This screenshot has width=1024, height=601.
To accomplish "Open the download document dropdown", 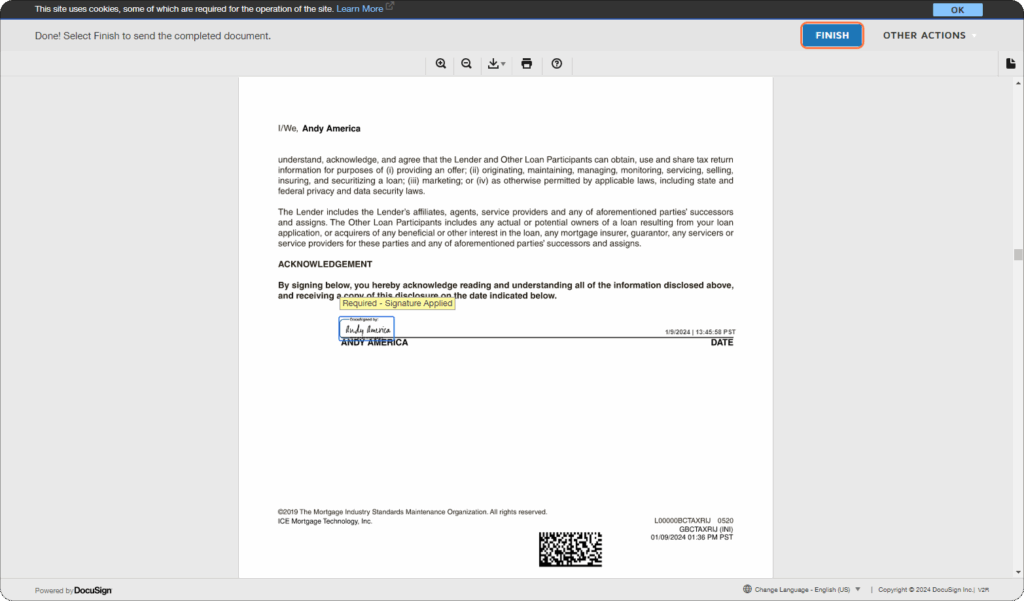I will coord(496,63).
